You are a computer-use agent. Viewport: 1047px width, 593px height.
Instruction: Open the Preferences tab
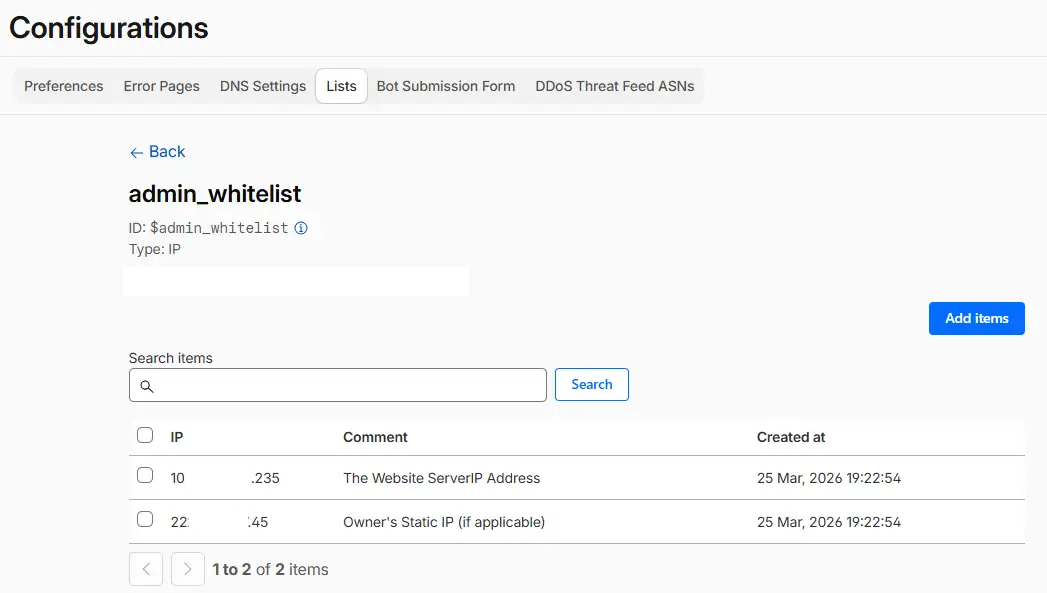[64, 86]
